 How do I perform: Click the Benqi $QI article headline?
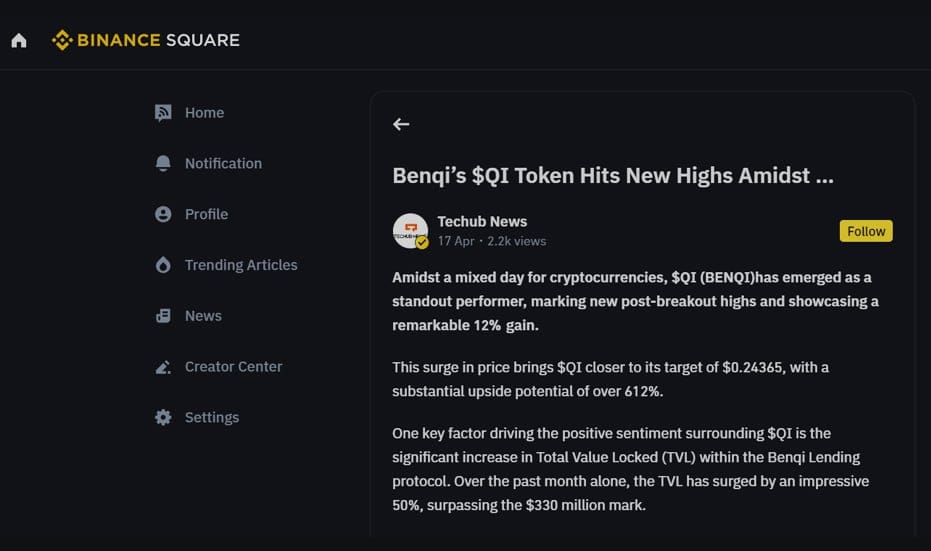coord(612,176)
